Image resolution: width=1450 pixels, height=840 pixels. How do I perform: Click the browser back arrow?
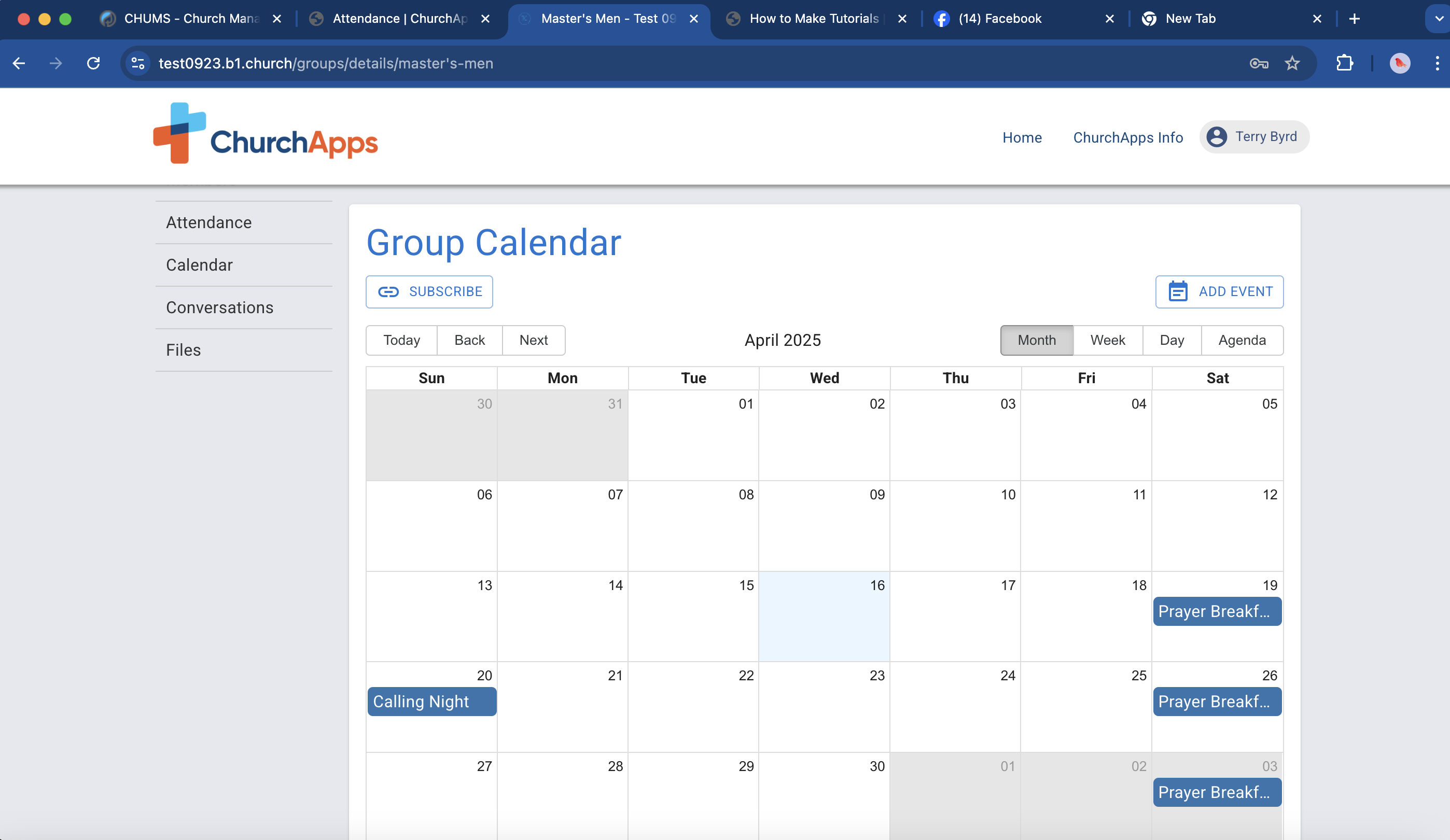point(19,63)
